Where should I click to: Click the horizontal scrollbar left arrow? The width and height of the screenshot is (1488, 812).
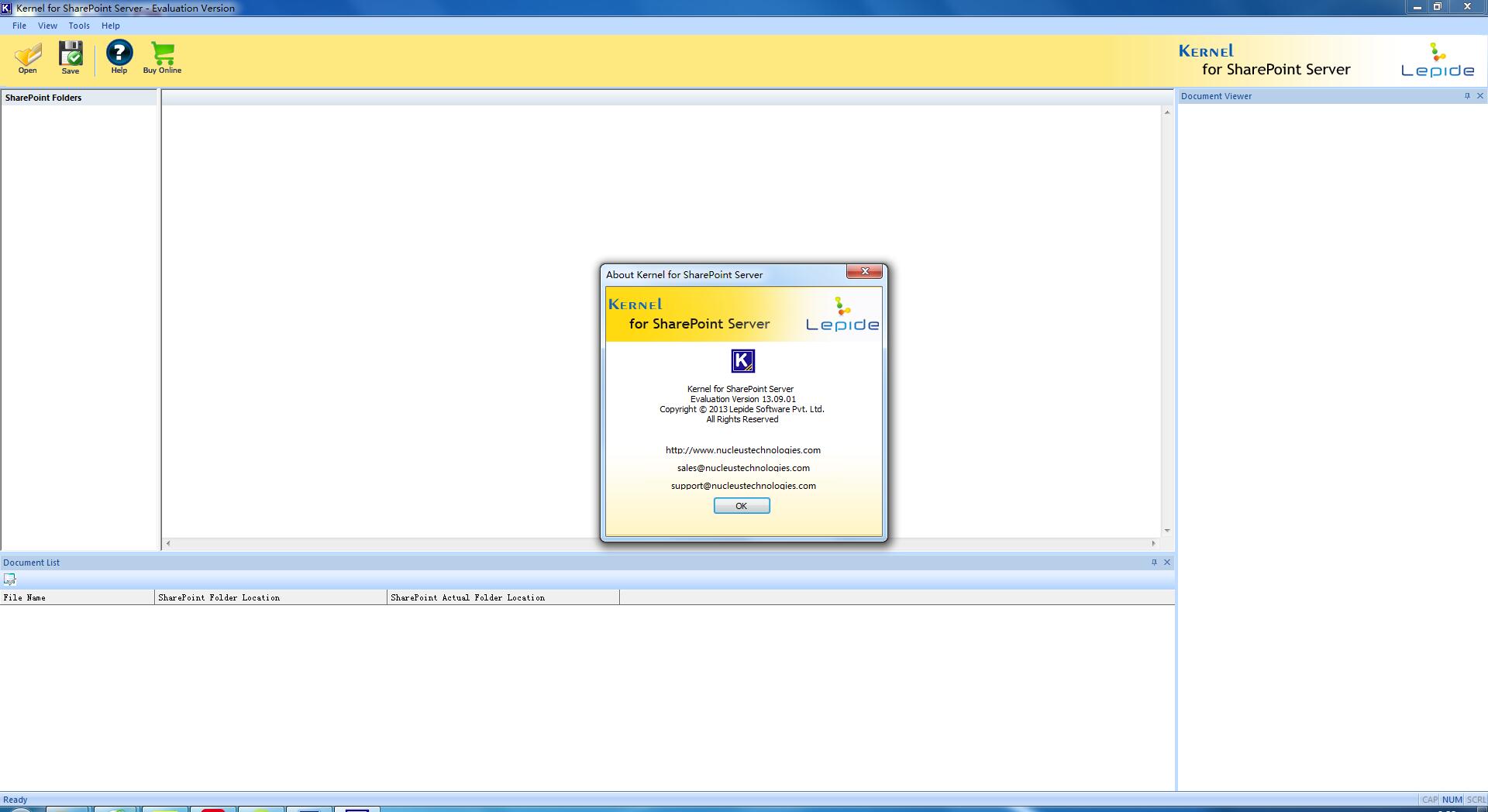[168, 544]
